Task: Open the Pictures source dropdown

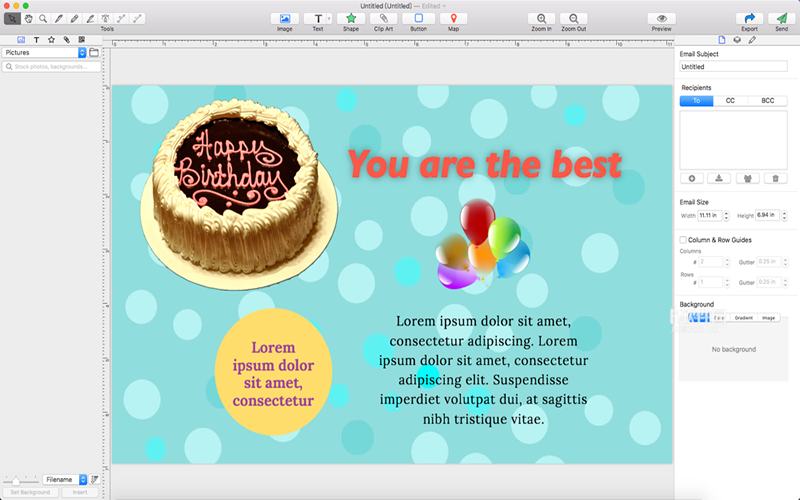Action: point(44,53)
